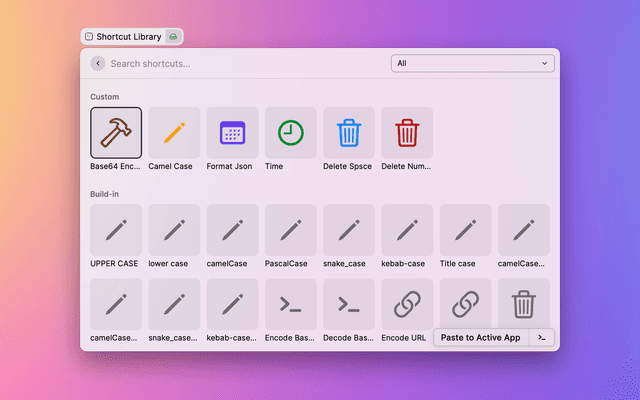Click the Paste to Active App button
640x400 pixels.
coord(480,338)
